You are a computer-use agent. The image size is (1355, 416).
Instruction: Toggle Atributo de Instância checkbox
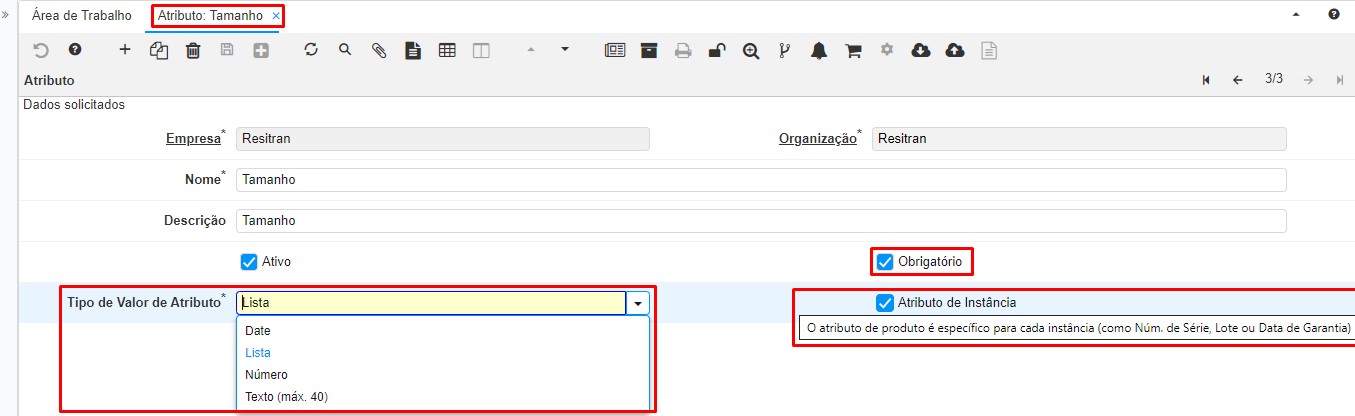(885, 303)
